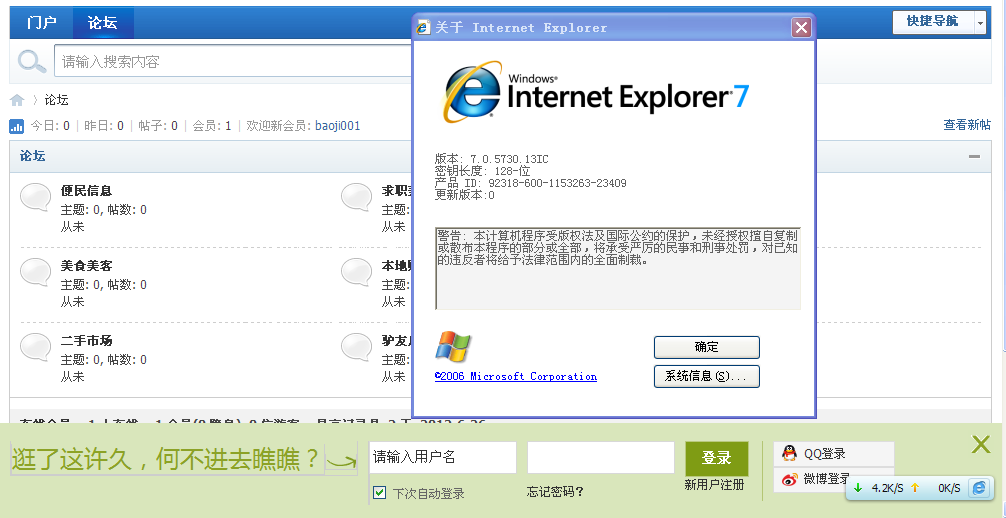Click the search magnifier icon
This screenshot has width=1006, height=518.
(x=31, y=62)
